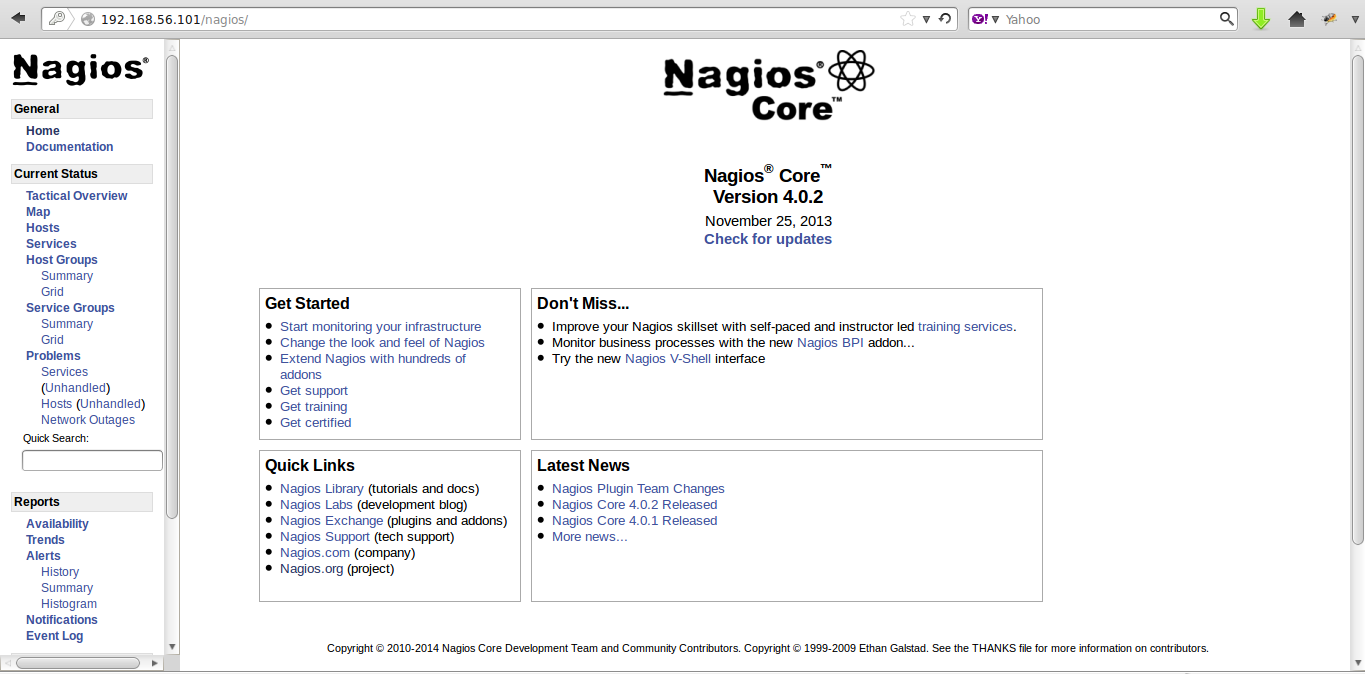Open 'Start monitoring your infrastructure' link

click(x=380, y=327)
